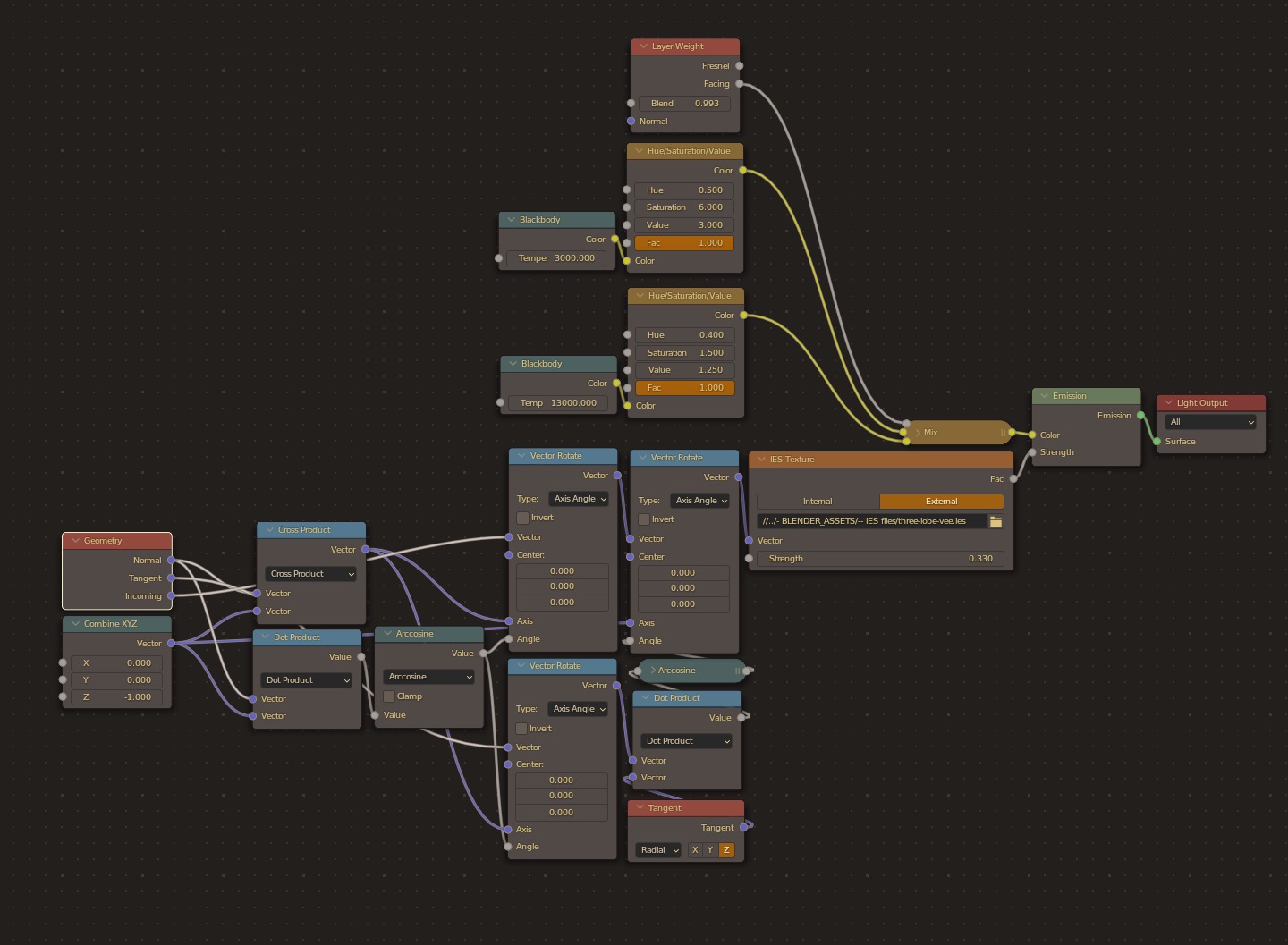Image resolution: width=1288 pixels, height=945 pixels.
Task: Click the X 0.000 field in Combine XYZ
Action: click(x=116, y=663)
